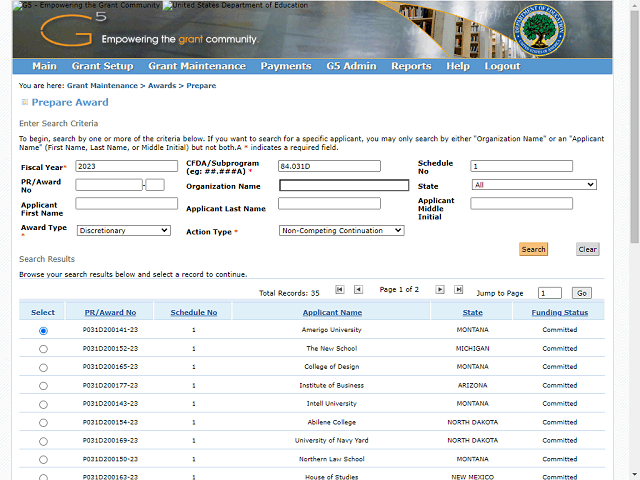Go to the first results page icon
Viewport: 640px width, 480px height.
340,289
